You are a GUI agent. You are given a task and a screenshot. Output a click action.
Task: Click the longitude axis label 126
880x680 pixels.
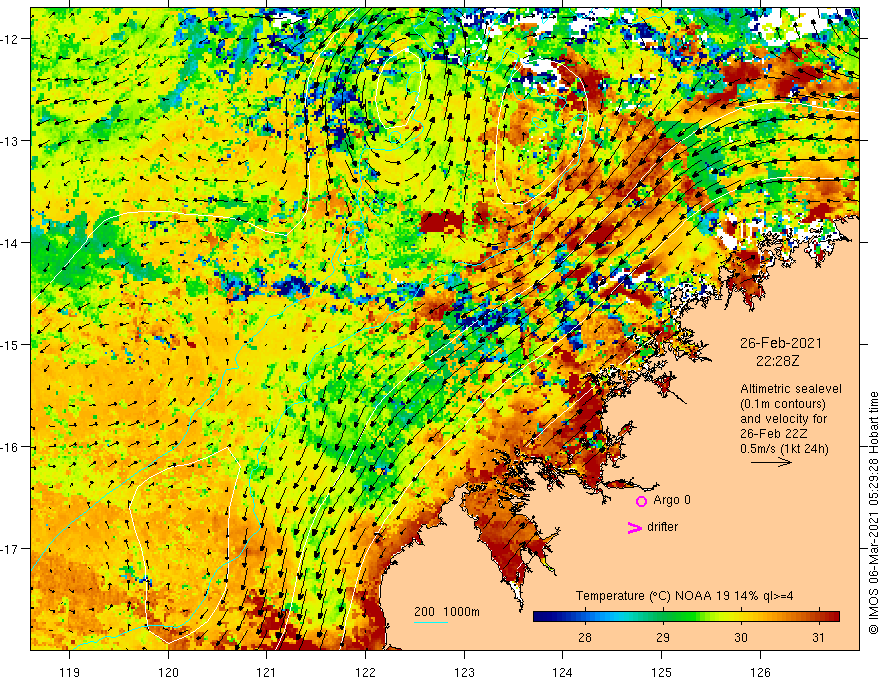tap(760, 672)
